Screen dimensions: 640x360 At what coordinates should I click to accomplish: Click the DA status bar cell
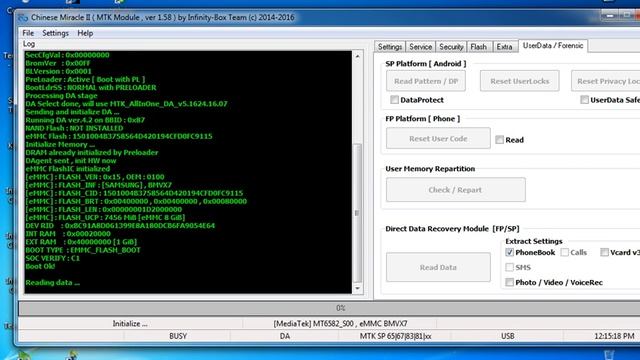[285, 336]
